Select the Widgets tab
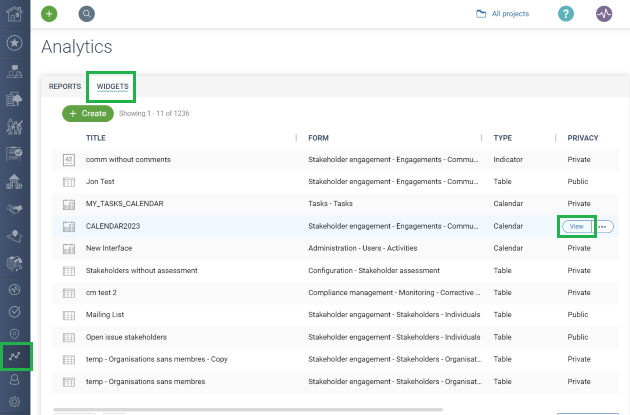The image size is (630, 415). coord(112,87)
